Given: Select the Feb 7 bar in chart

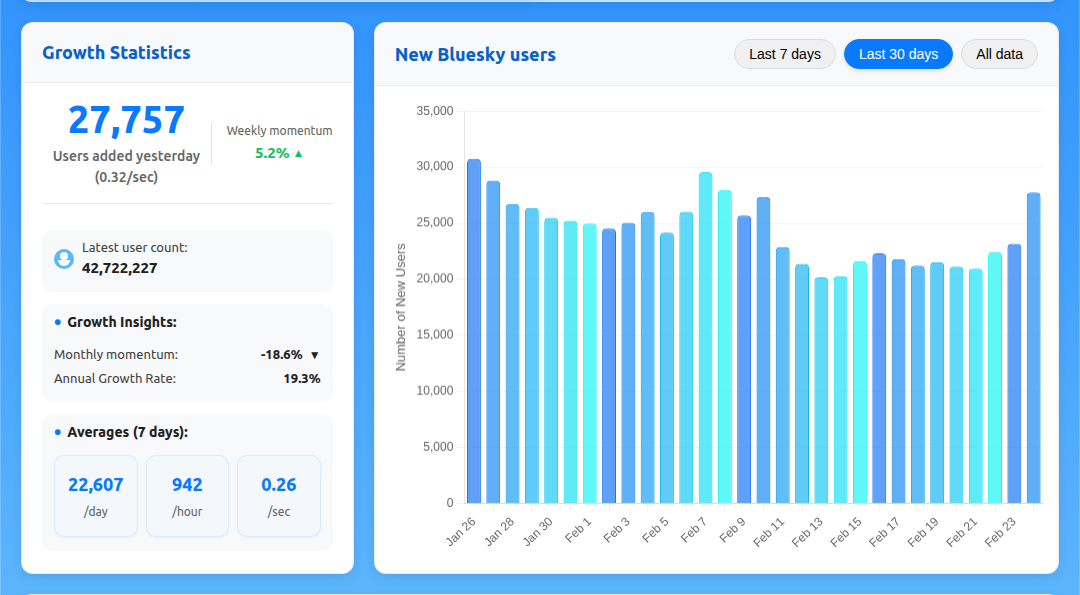Looking at the screenshot, I should [705, 338].
